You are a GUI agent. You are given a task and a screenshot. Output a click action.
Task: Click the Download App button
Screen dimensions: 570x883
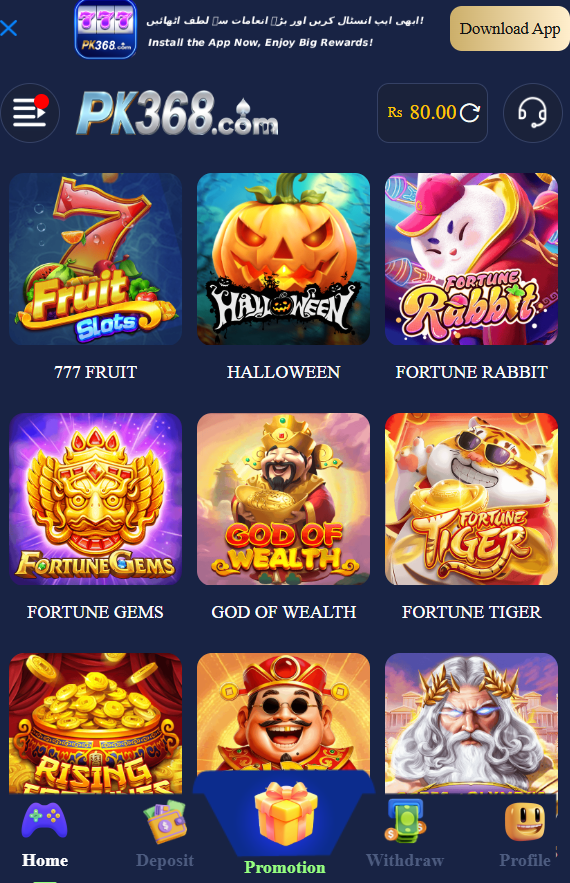pyautogui.click(x=510, y=29)
